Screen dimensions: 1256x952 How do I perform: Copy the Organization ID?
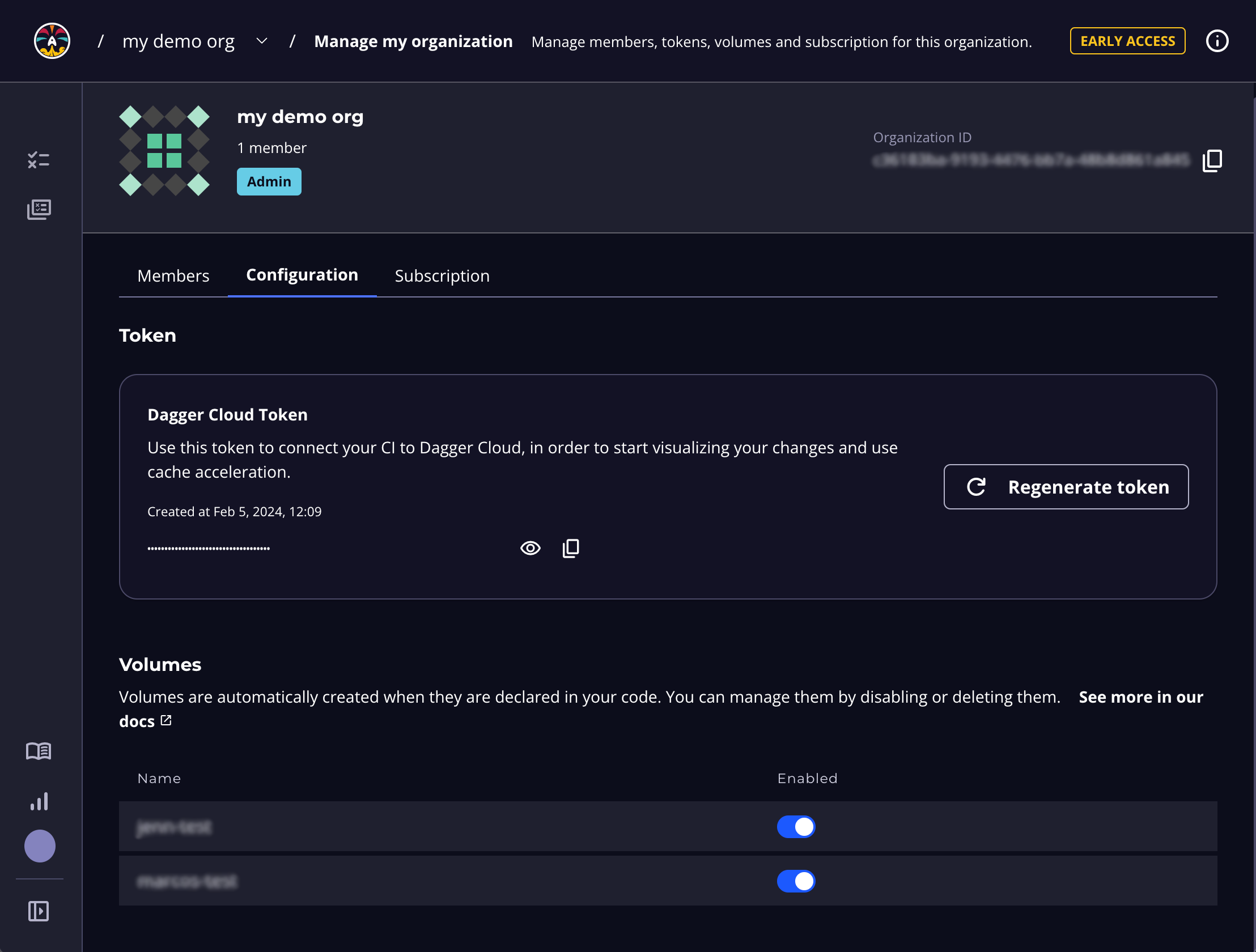click(x=1212, y=161)
